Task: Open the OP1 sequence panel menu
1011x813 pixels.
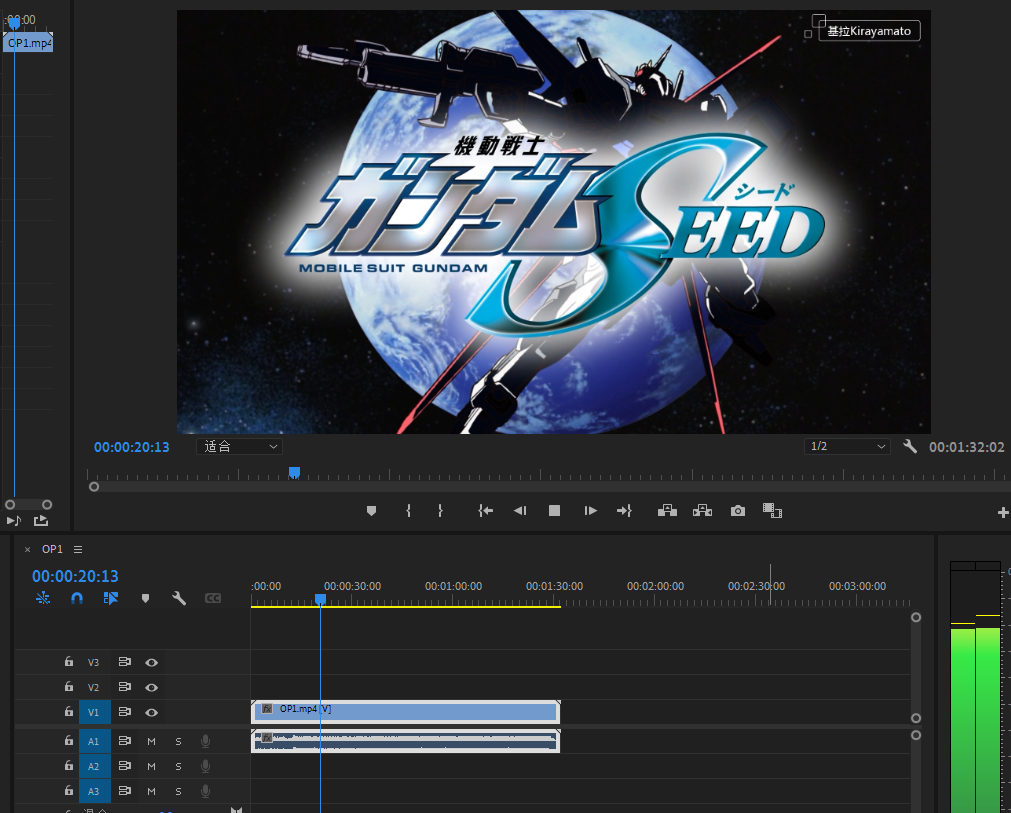Action: (78, 549)
